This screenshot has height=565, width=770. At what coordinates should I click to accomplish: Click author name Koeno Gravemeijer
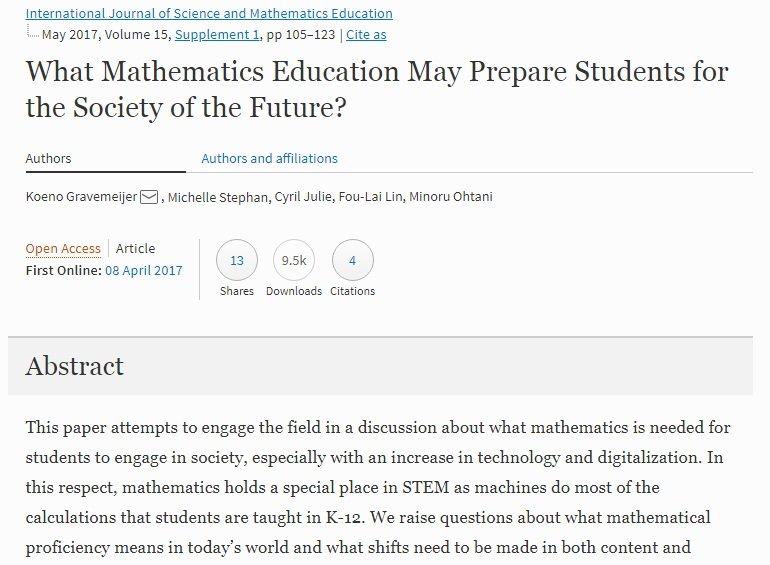pyautogui.click(x=81, y=196)
